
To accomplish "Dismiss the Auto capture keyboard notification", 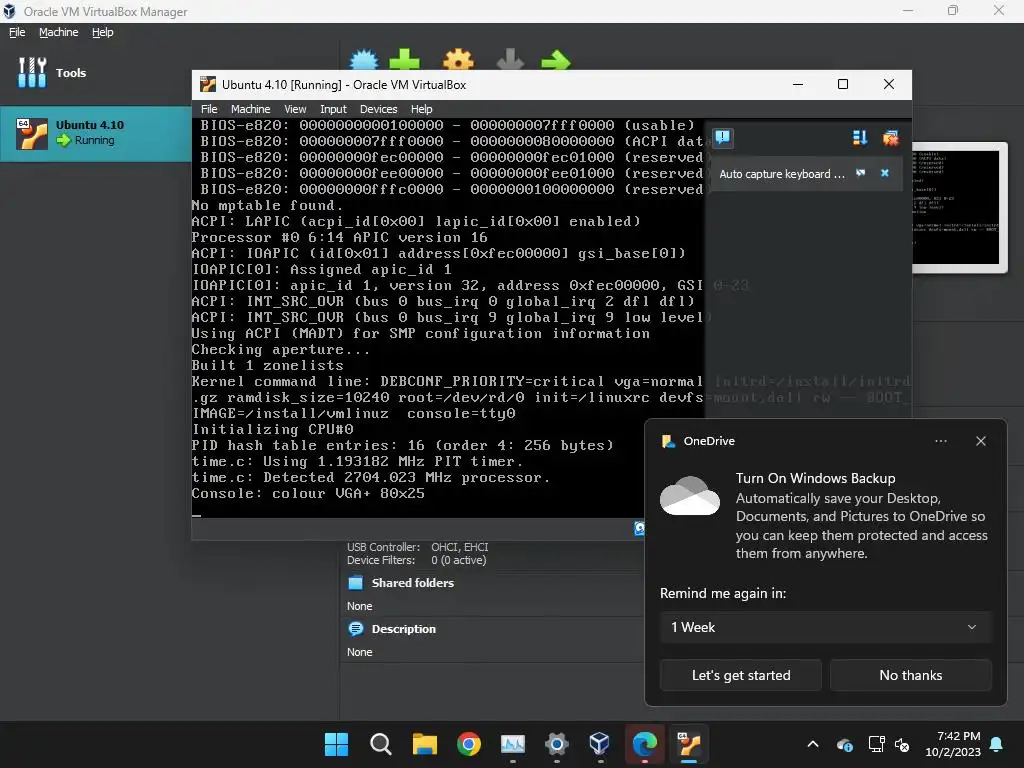I will click(885, 173).
